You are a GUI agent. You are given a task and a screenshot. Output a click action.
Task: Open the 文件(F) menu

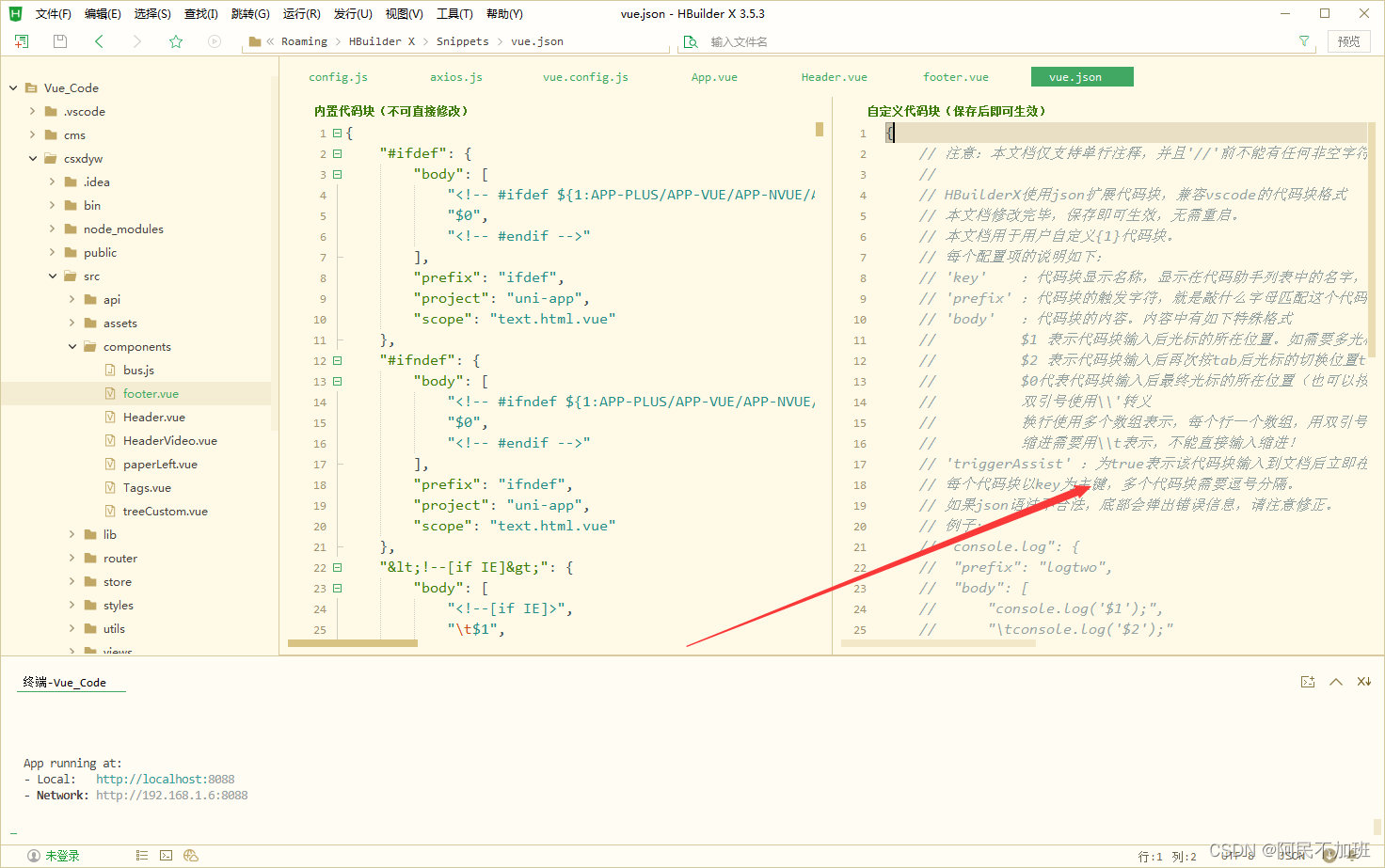[53, 14]
